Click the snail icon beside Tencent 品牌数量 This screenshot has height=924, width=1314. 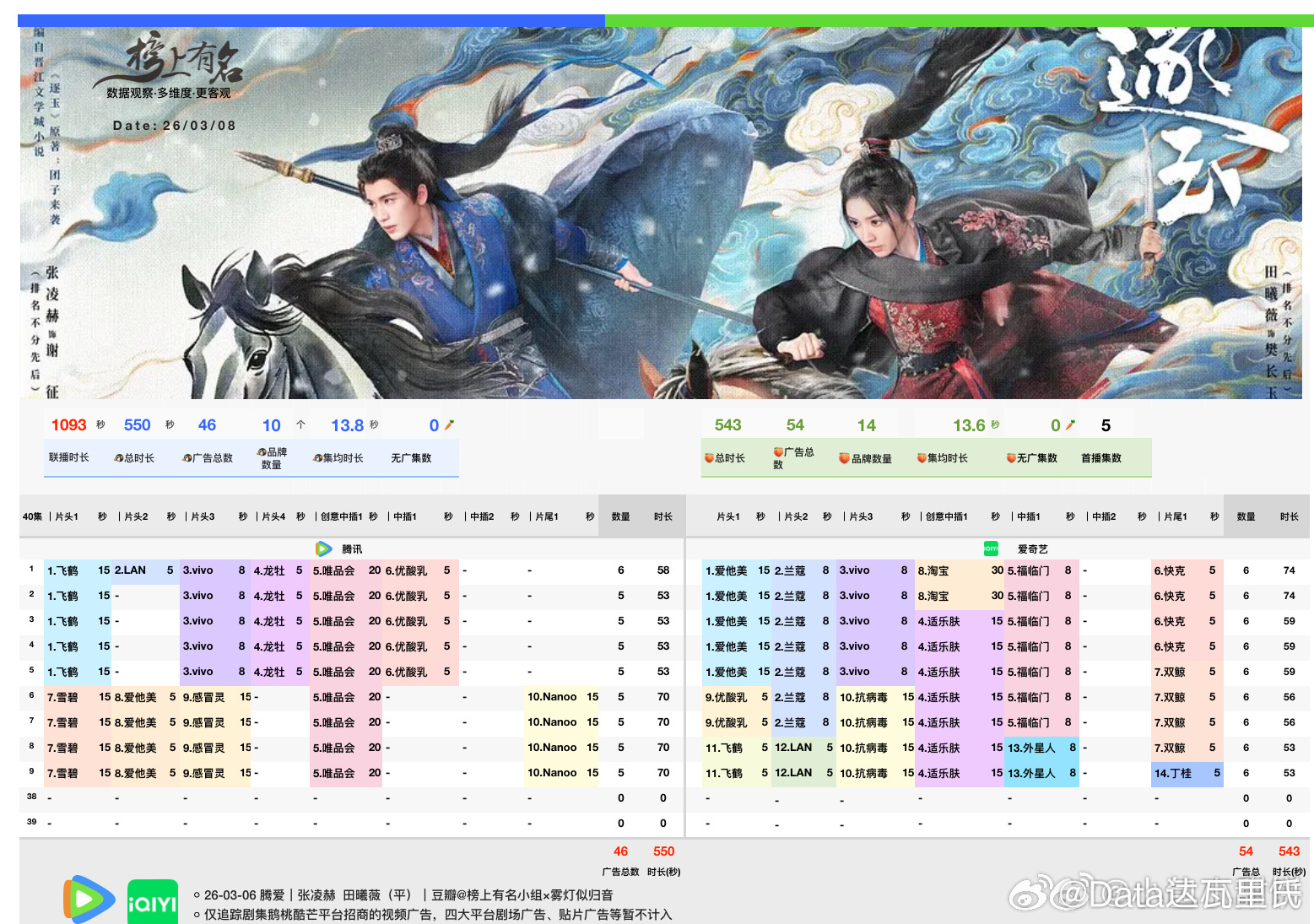coord(262,452)
